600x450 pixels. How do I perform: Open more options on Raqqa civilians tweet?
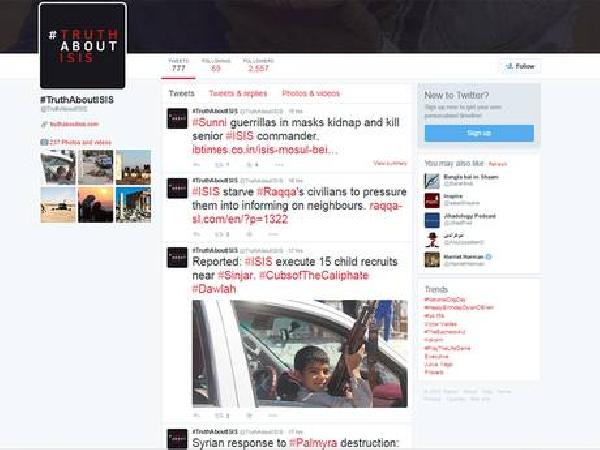click(x=273, y=234)
